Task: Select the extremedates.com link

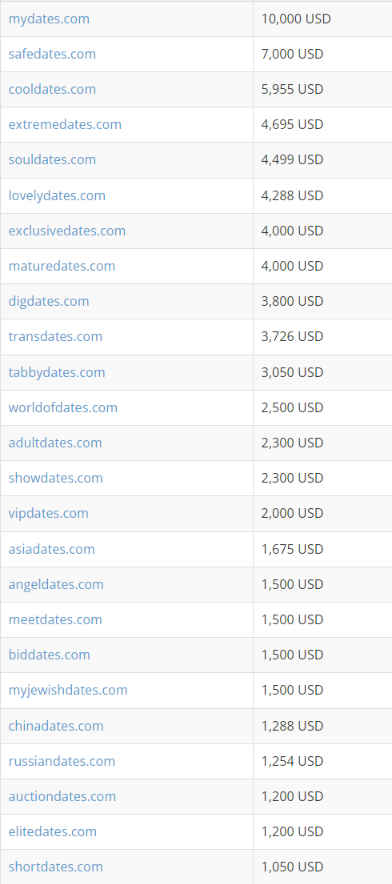Action: [x=65, y=124]
